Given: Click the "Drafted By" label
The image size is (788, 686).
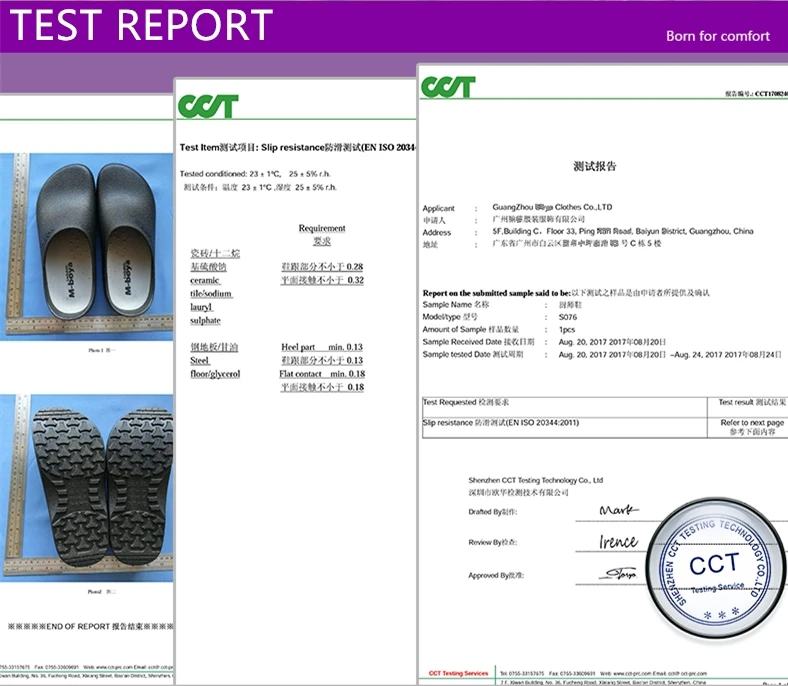Looking at the screenshot, I should (x=492, y=512).
